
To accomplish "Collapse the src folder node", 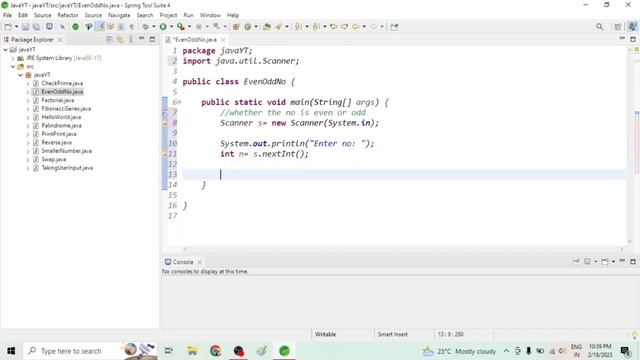I will click(13, 67).
